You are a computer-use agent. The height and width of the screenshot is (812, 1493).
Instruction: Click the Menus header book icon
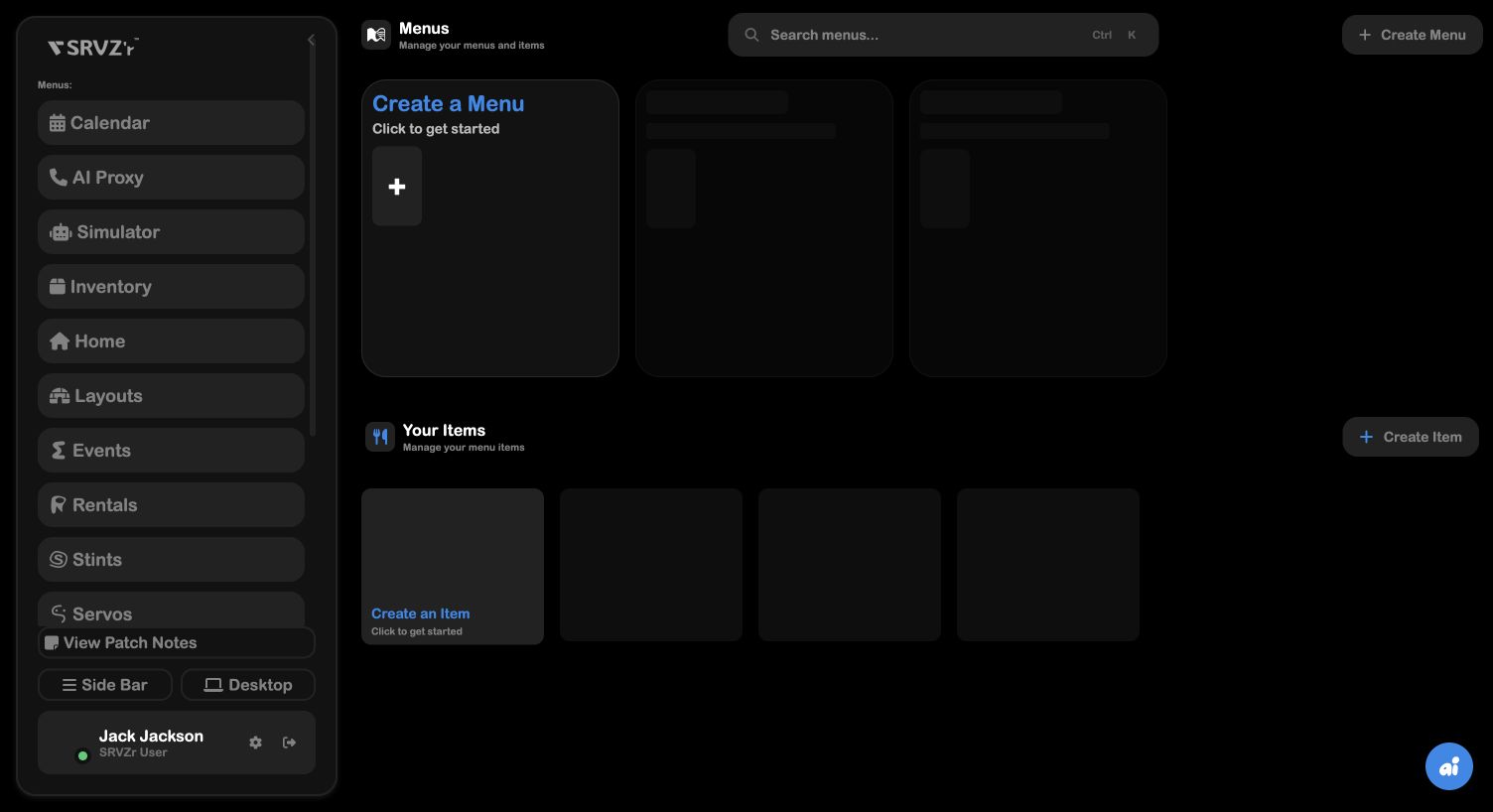coord(376,35)
